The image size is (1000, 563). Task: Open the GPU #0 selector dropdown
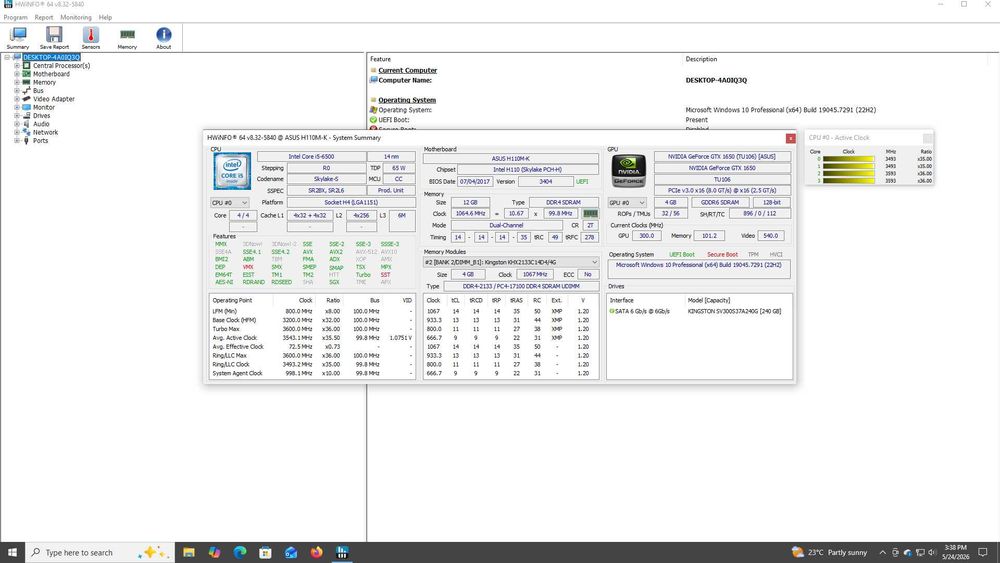pos(626,203)
